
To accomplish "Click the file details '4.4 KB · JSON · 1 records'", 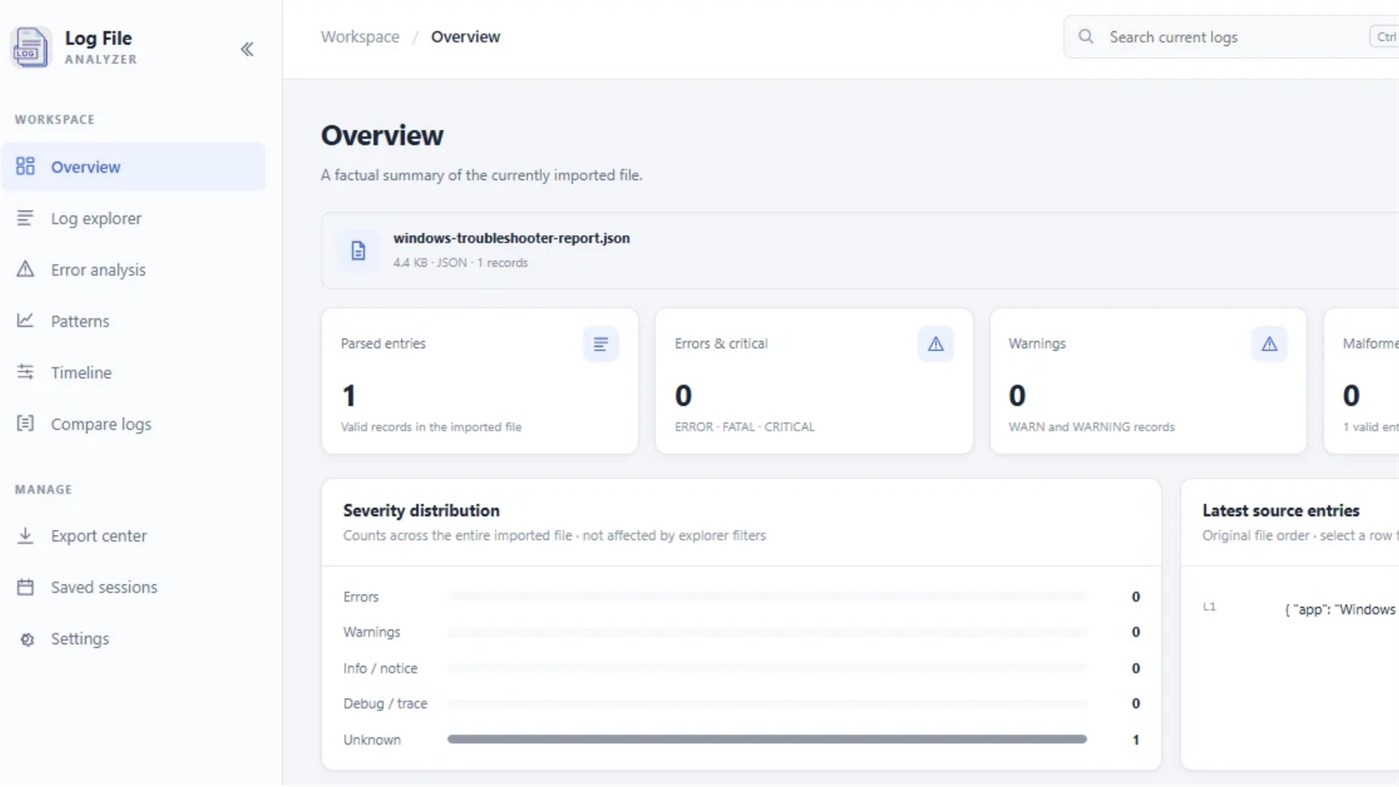I will [460, 262].
